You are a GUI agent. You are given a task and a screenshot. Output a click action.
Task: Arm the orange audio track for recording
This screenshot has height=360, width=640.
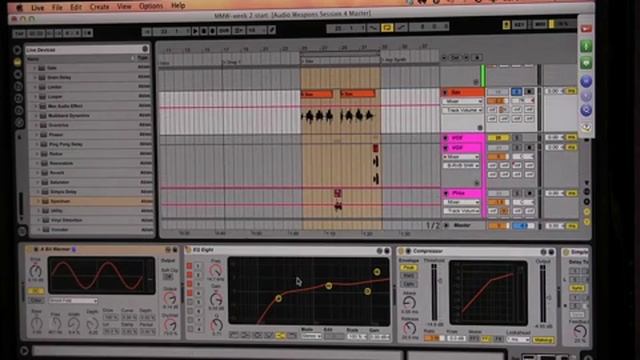click(x=529, y=91)
